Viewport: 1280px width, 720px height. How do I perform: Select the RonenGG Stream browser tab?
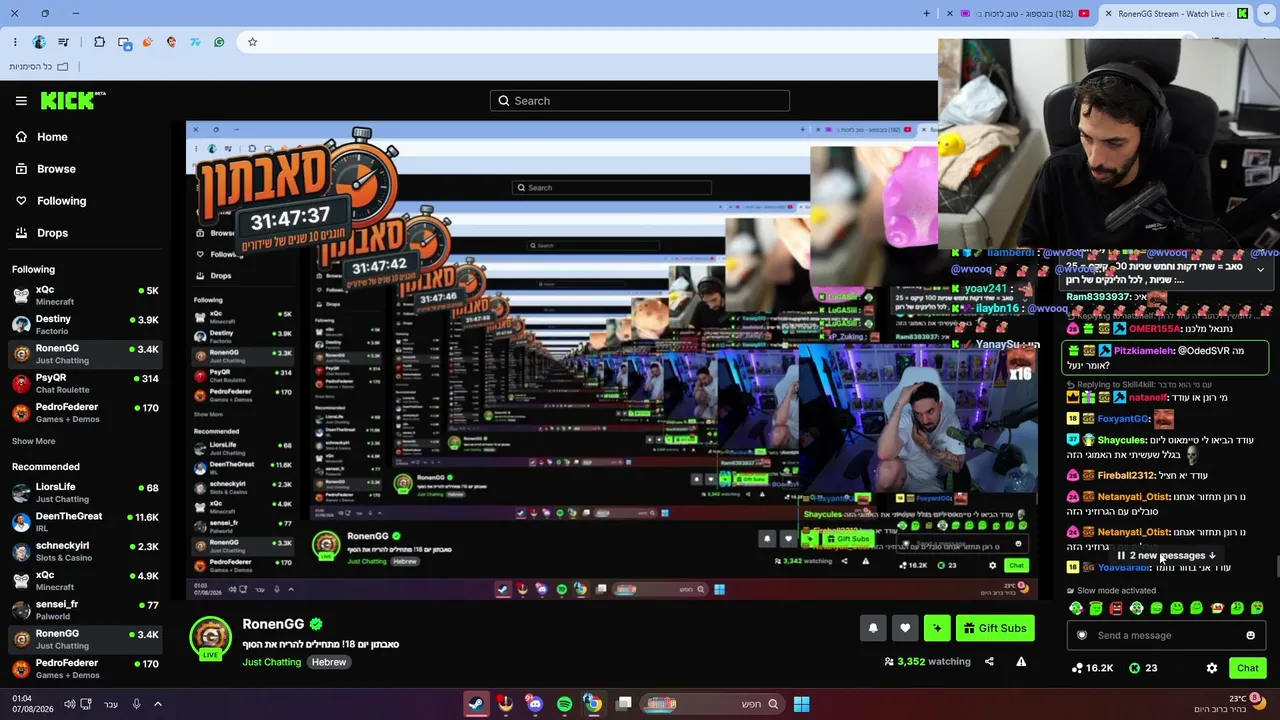1176,14
